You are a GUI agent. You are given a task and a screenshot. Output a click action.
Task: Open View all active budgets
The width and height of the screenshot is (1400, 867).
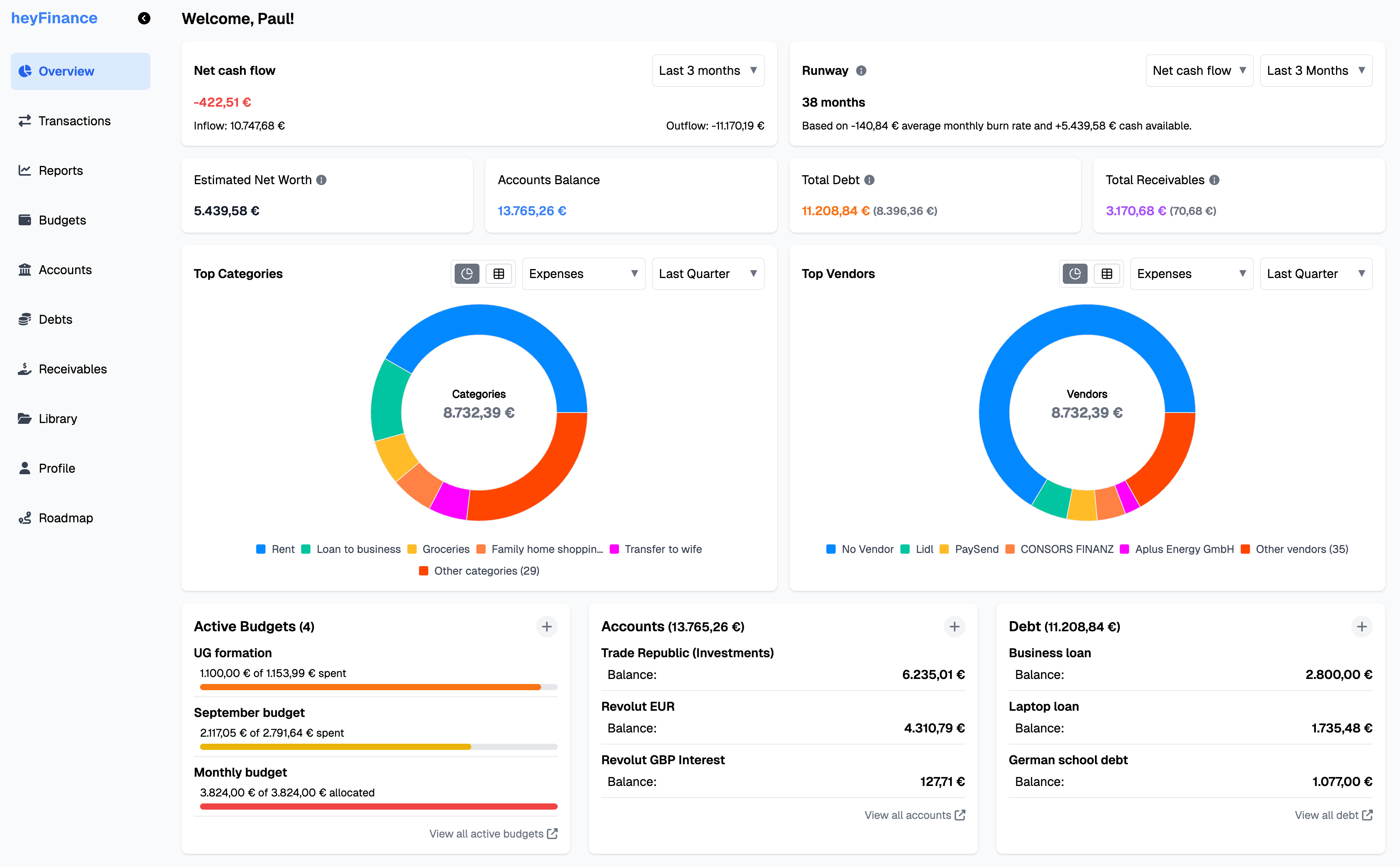point(493,833)
